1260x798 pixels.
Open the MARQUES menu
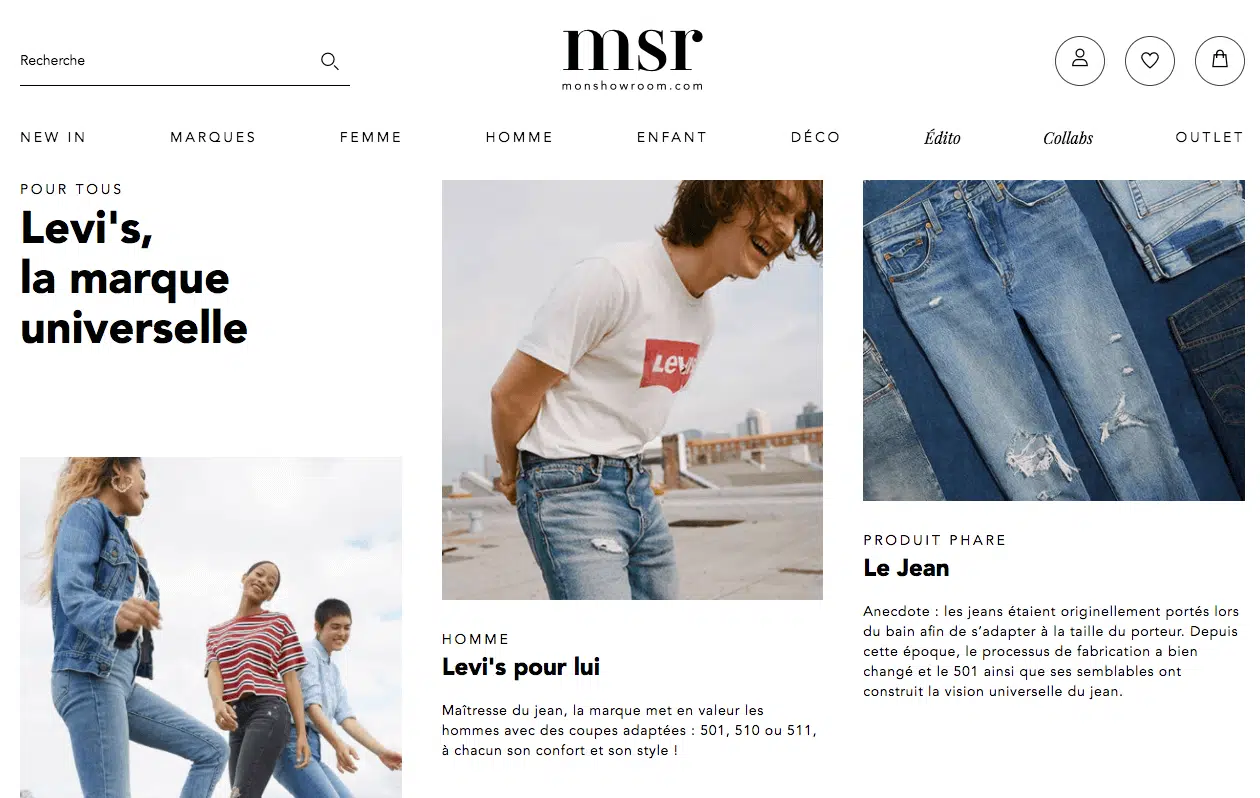[x=213, y=137]
